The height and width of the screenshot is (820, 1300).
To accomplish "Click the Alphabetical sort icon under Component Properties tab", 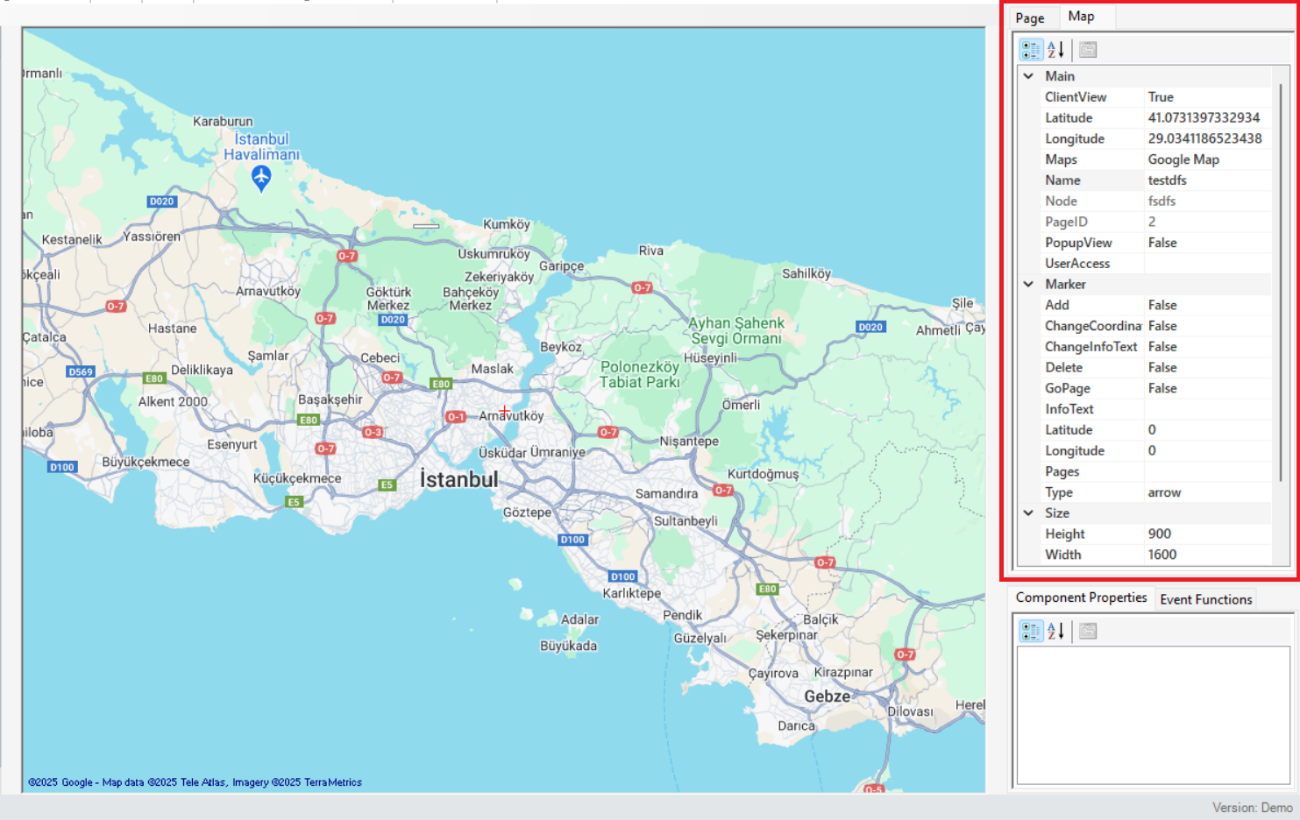I will [1056, 631].
